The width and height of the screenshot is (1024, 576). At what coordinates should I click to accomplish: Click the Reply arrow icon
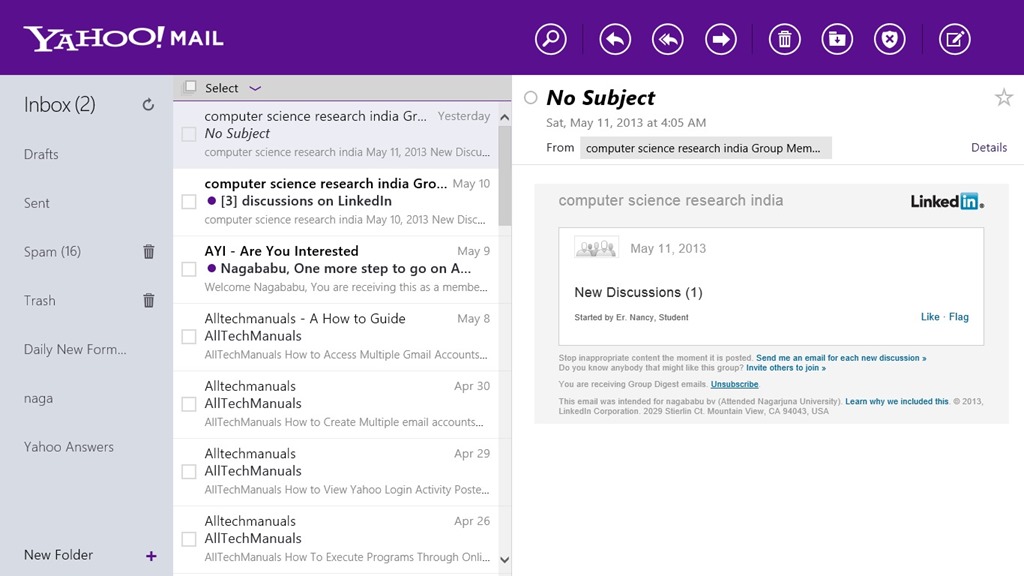(615, 39)
